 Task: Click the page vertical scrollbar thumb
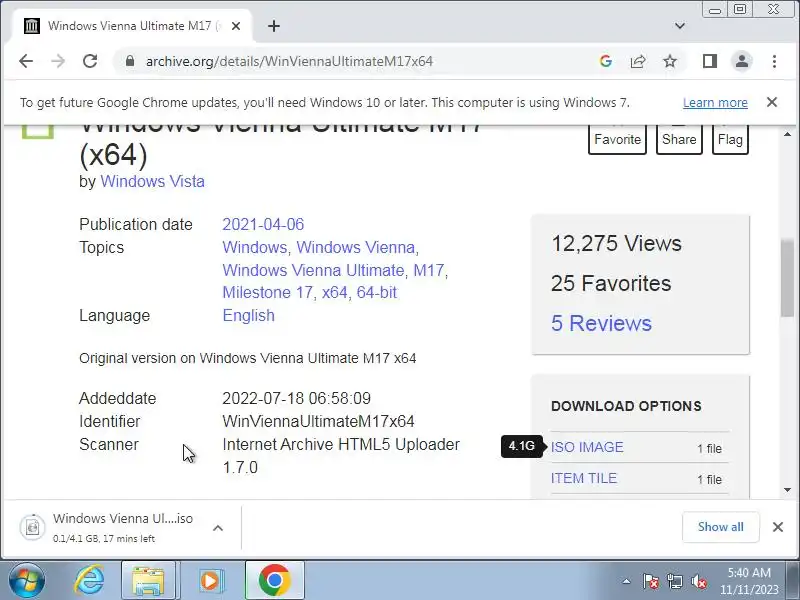point(787,278)
